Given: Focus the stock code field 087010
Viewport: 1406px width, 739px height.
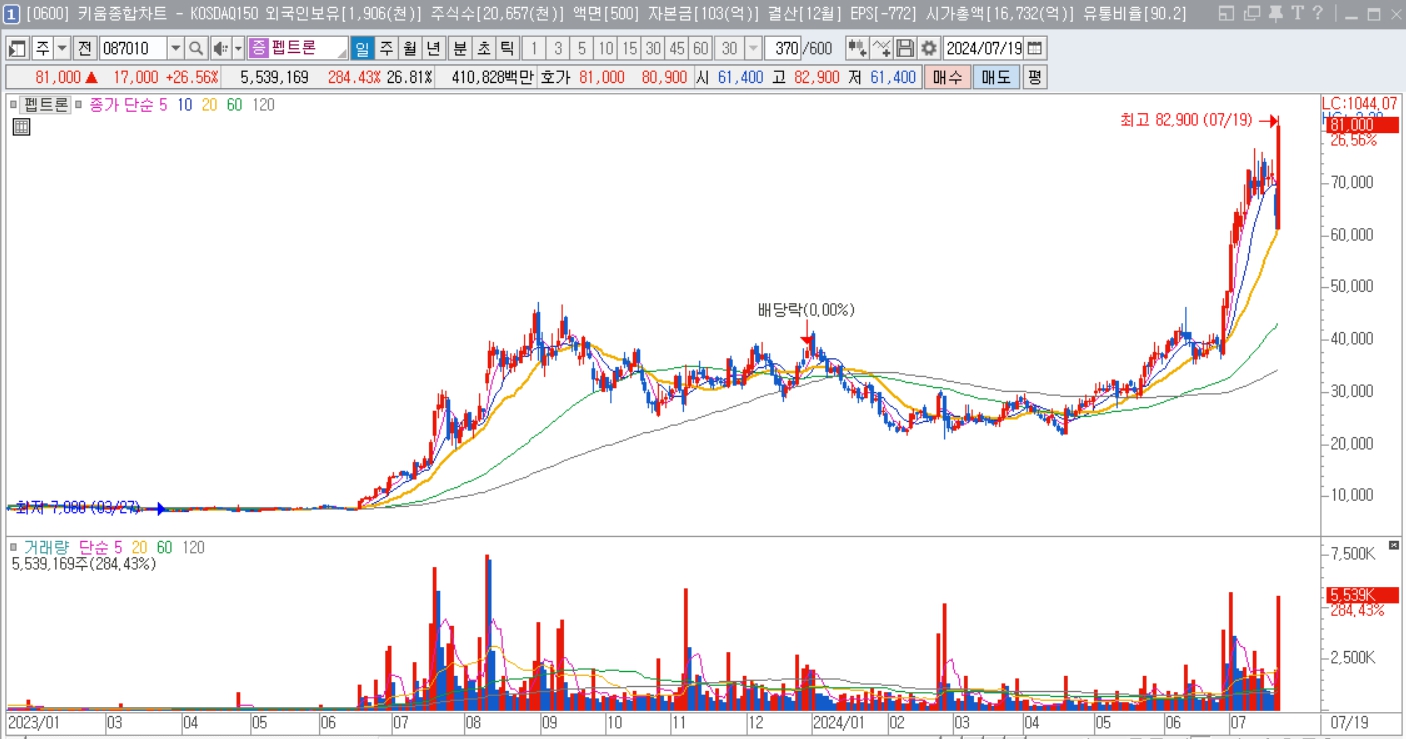Looking at the screenshot, I should 132,48.
